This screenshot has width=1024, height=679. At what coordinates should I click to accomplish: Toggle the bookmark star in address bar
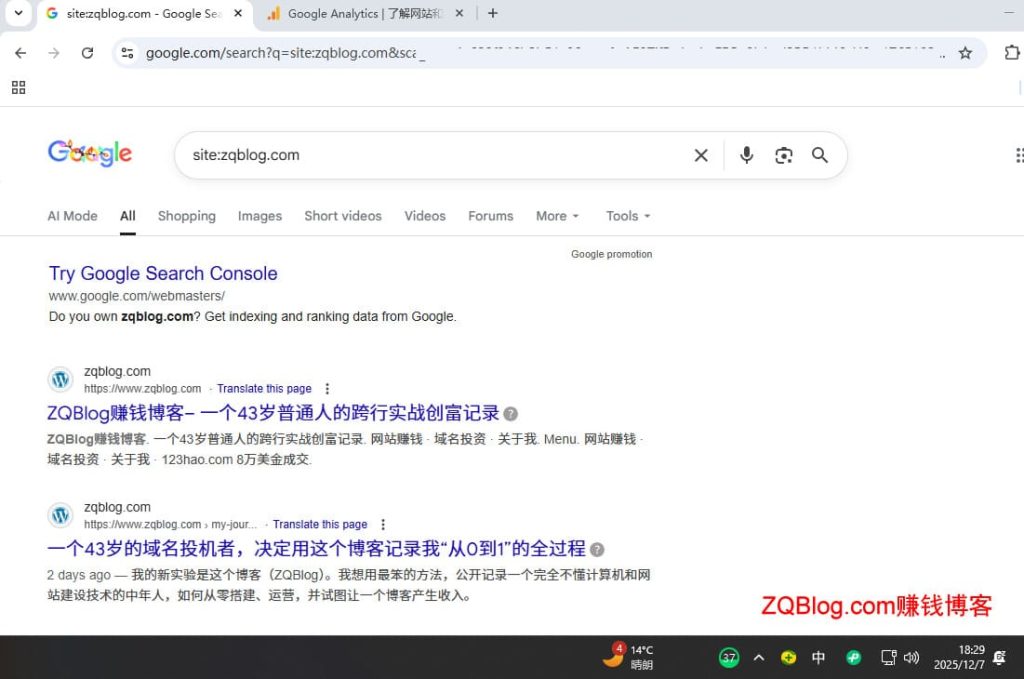click(x=967, y=53)
